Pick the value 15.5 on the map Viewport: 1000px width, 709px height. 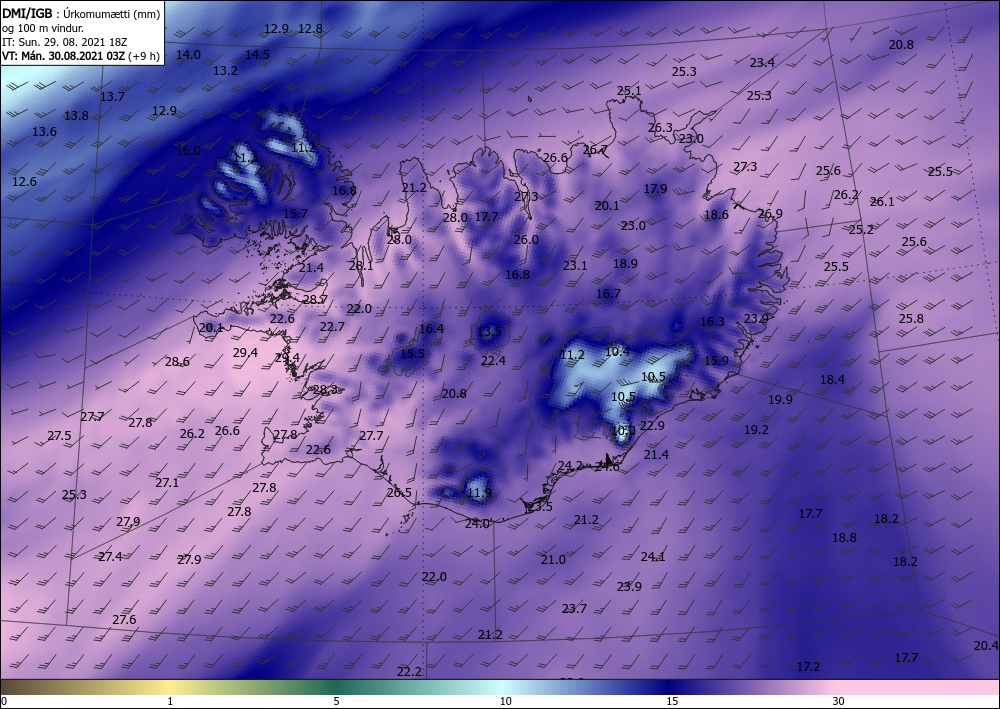click(x=412, y=353)
